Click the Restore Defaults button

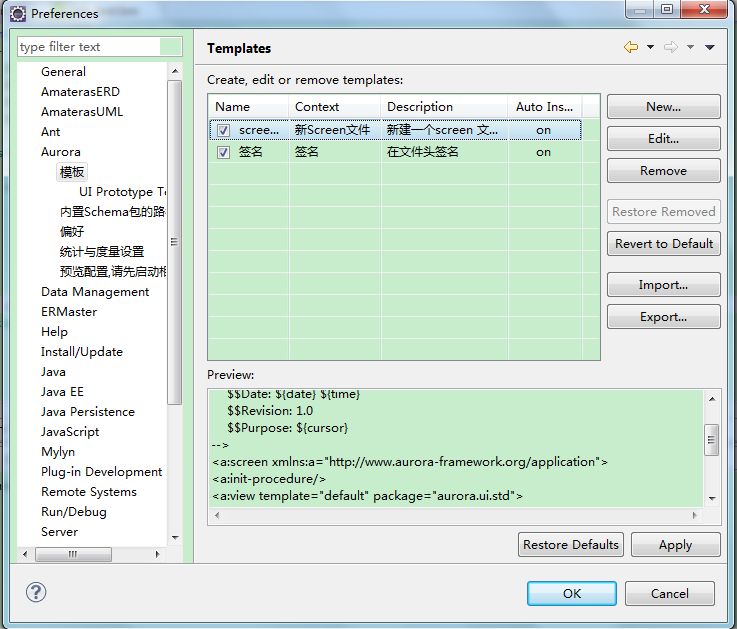pos(571,545)
